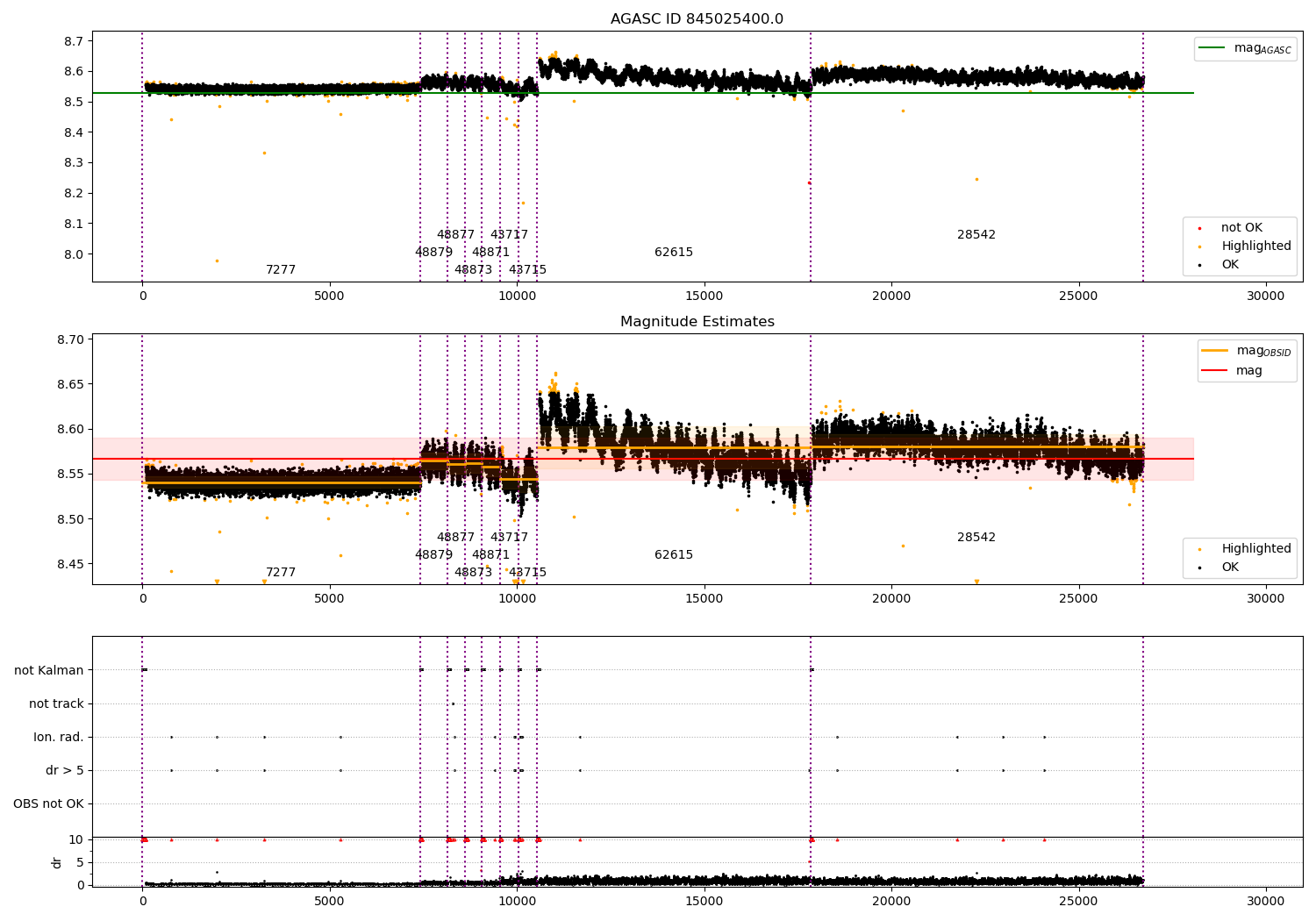Click the "not track" axis label
The width and height of the screenshot is (1316, 921).
click(x=56, y=703)
